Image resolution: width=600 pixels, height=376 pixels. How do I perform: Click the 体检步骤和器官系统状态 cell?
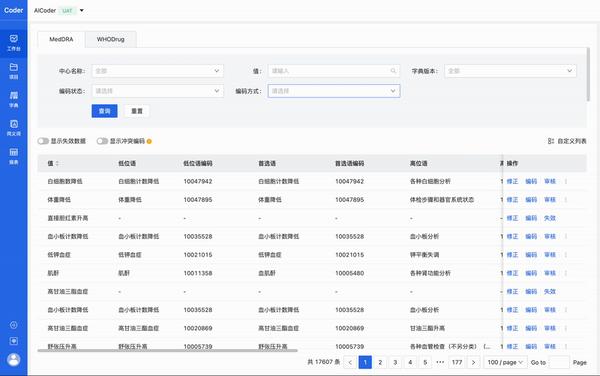coord(442,200)
